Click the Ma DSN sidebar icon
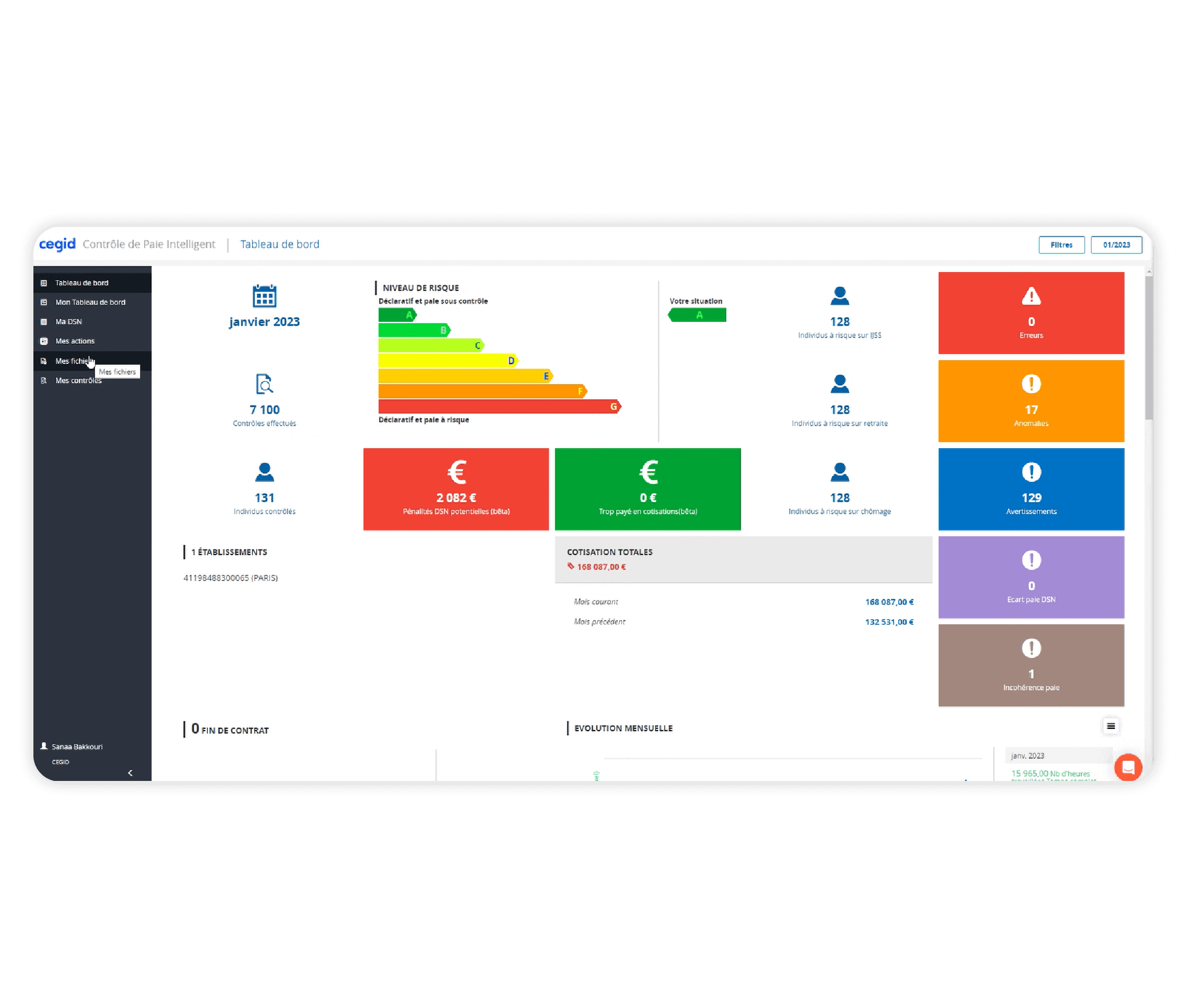 pos(44,321)
